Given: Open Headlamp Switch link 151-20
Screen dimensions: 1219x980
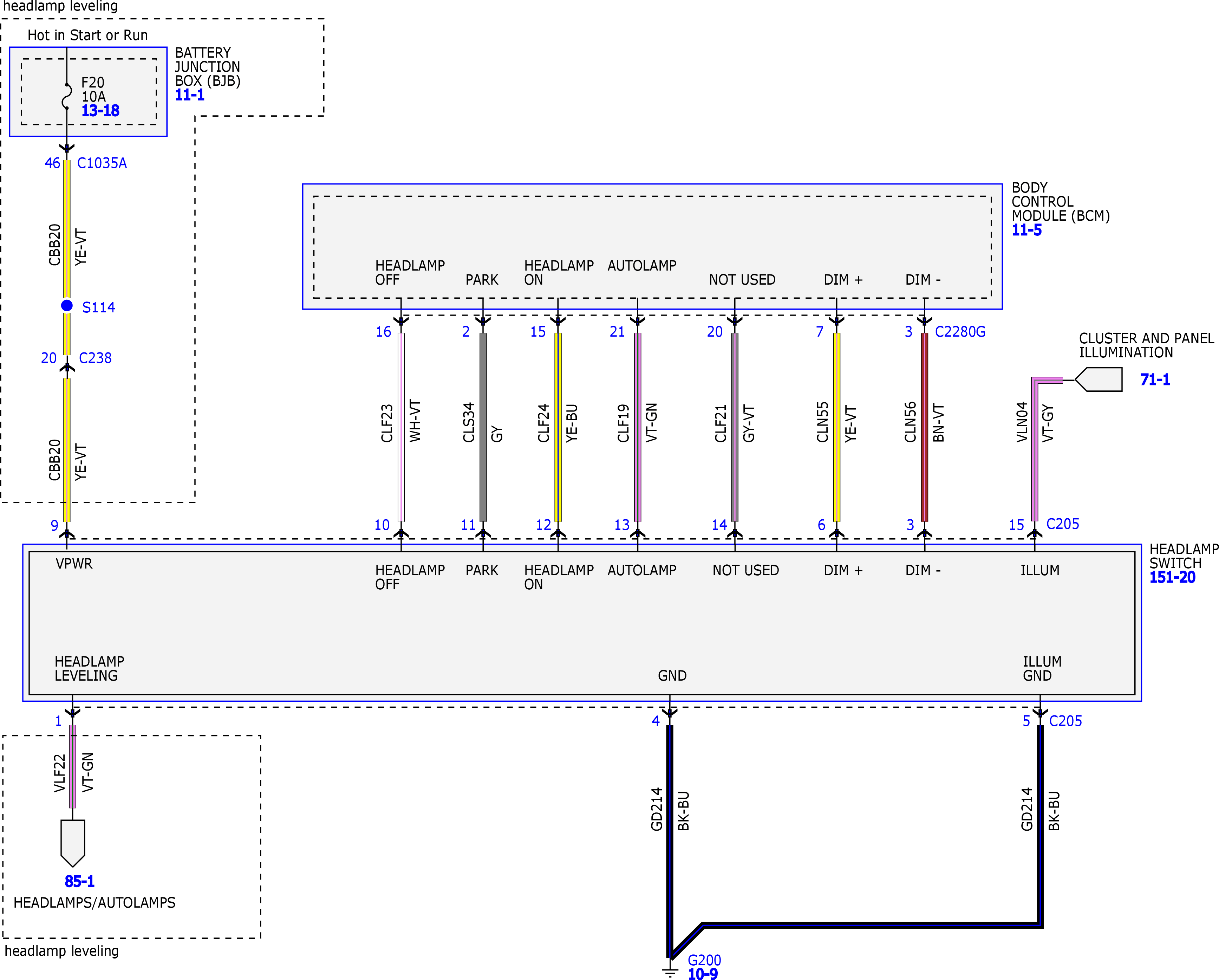Looking at the screenshot, I should click(x=1172, y=577).
